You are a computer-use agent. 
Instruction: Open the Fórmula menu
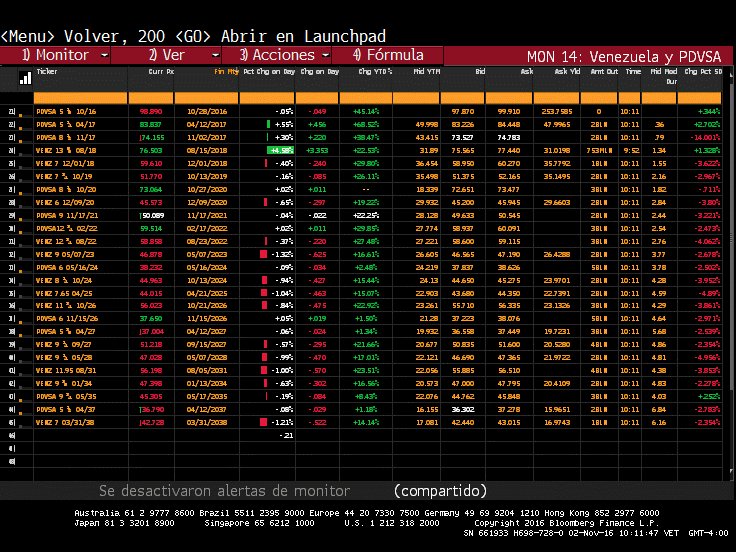(388, 55)
